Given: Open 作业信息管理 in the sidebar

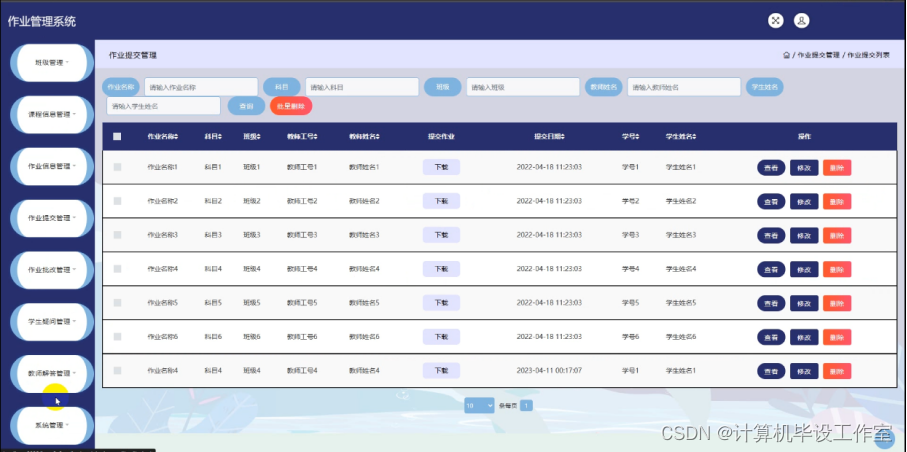Looking at the screenshot, I should coord(52,166).
